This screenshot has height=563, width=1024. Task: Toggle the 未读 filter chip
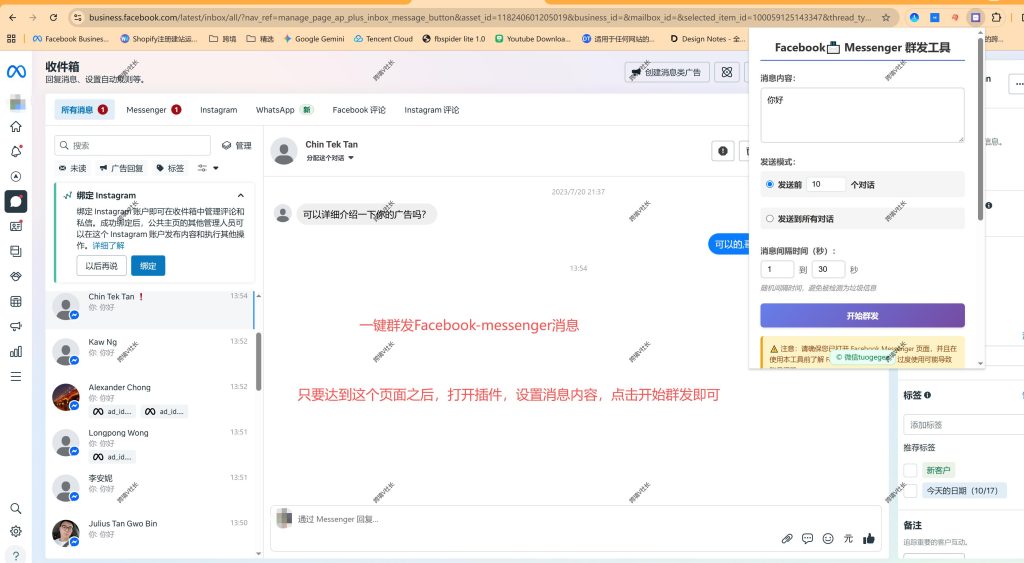72,169
